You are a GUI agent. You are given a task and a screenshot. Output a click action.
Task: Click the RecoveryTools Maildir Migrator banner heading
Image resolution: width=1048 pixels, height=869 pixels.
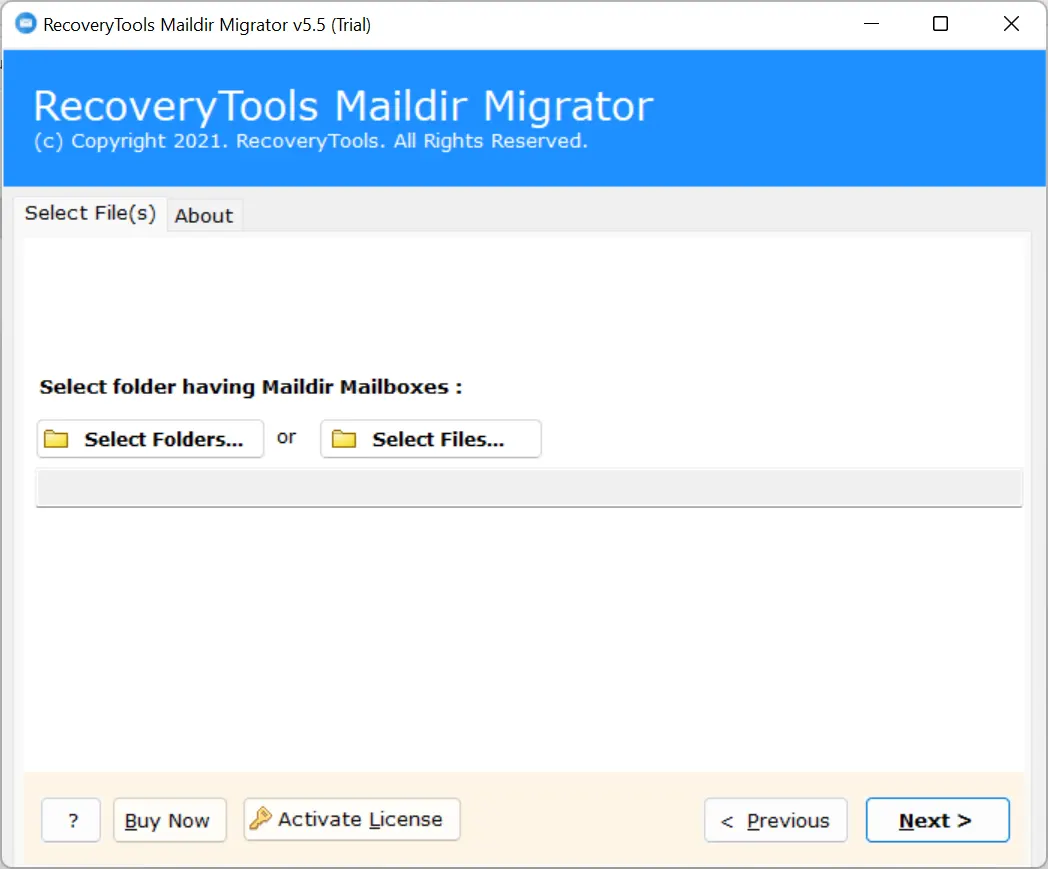[343, 106]
